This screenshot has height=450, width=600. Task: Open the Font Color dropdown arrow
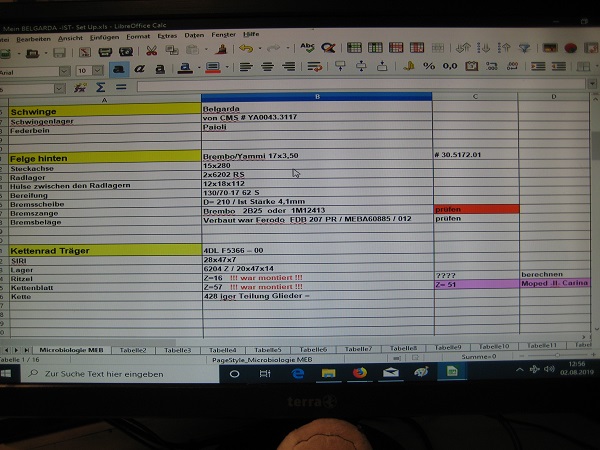(199, 68)
